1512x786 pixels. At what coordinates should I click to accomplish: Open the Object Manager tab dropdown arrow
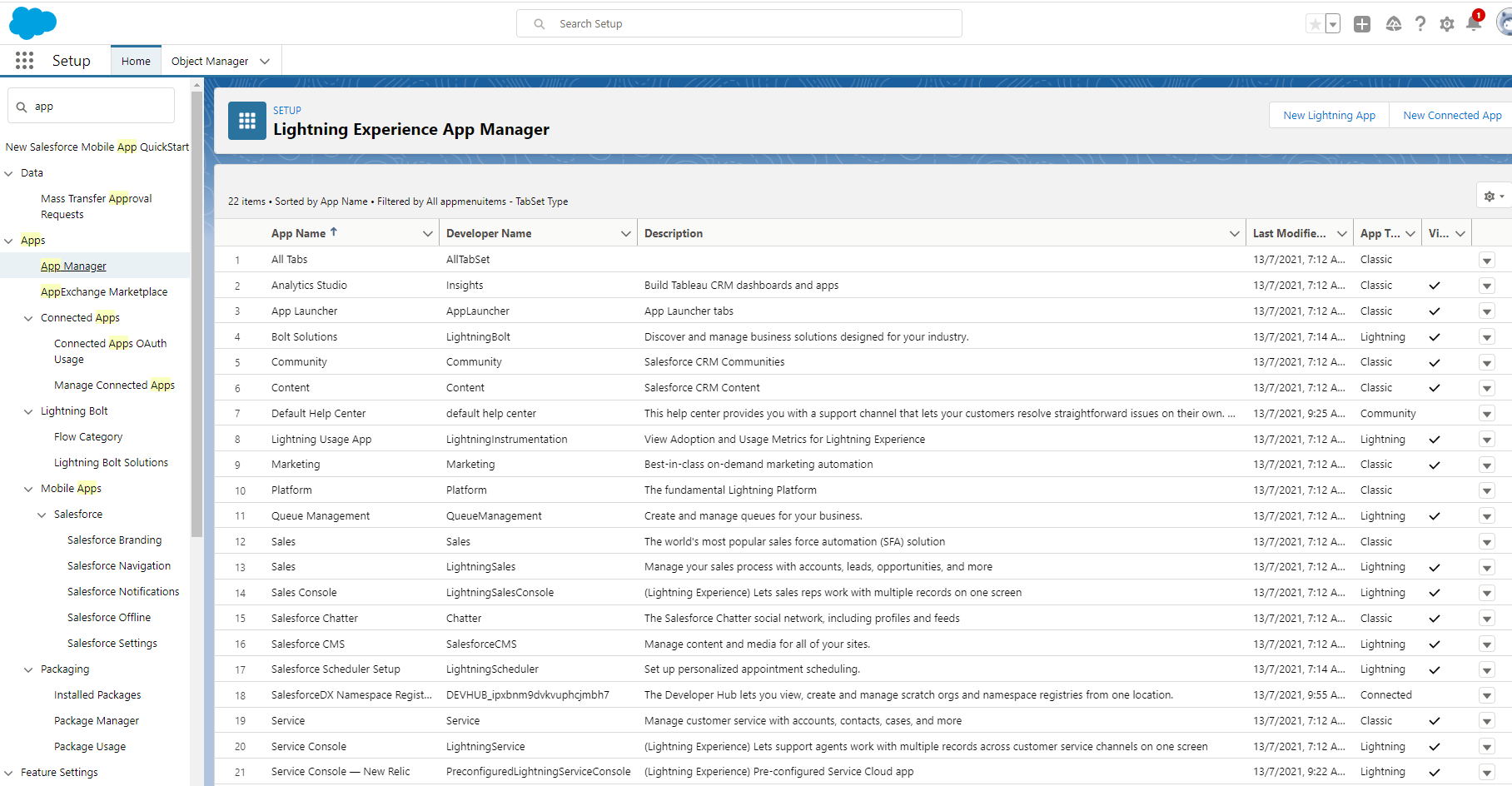pyautogui.click(x=265, y=62)
